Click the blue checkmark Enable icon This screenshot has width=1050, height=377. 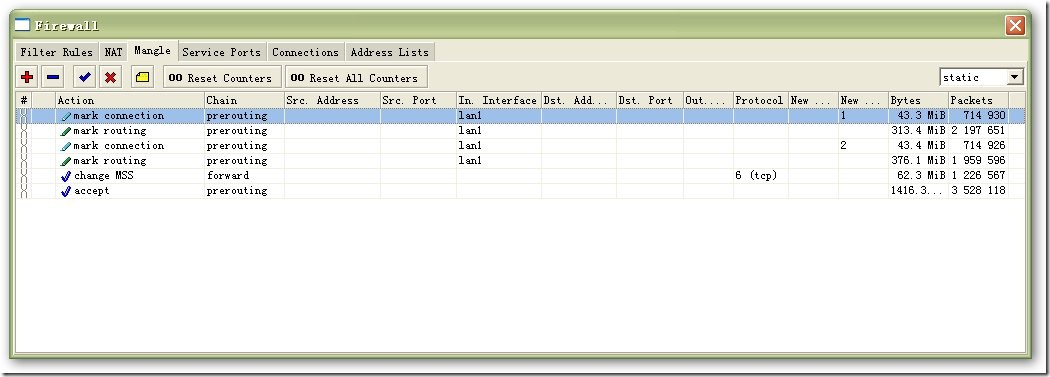(x=84, y=78)
